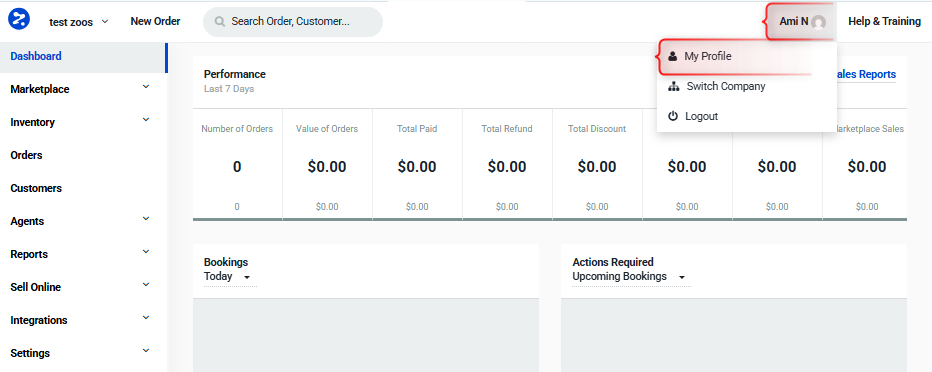The image size is (932, 372).
Task: Click the Last 7 Days label
Action: pyautogui.click(x=229, y=89)
